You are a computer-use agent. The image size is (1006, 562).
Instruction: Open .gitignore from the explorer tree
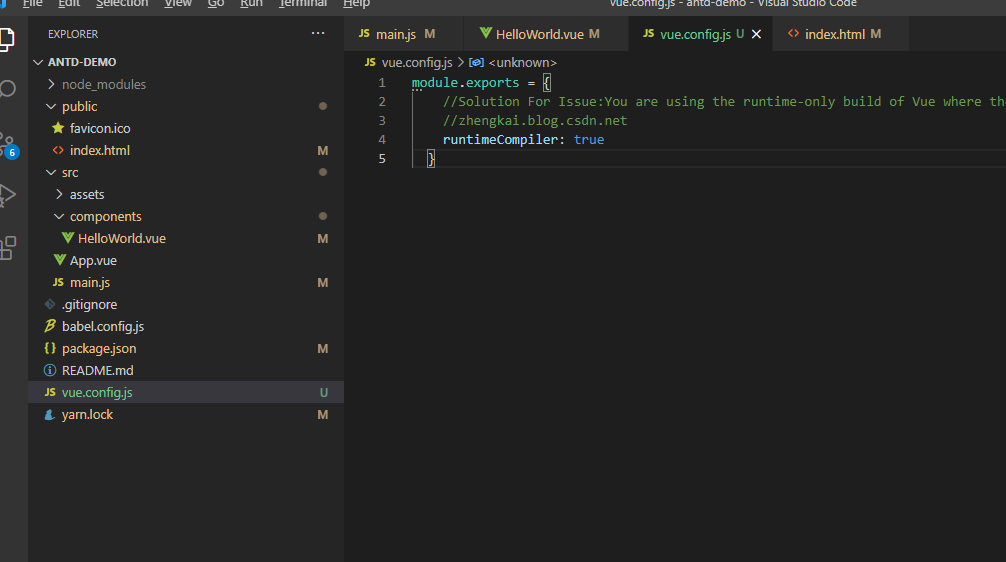pyautogui.click(x=89, y=304)
